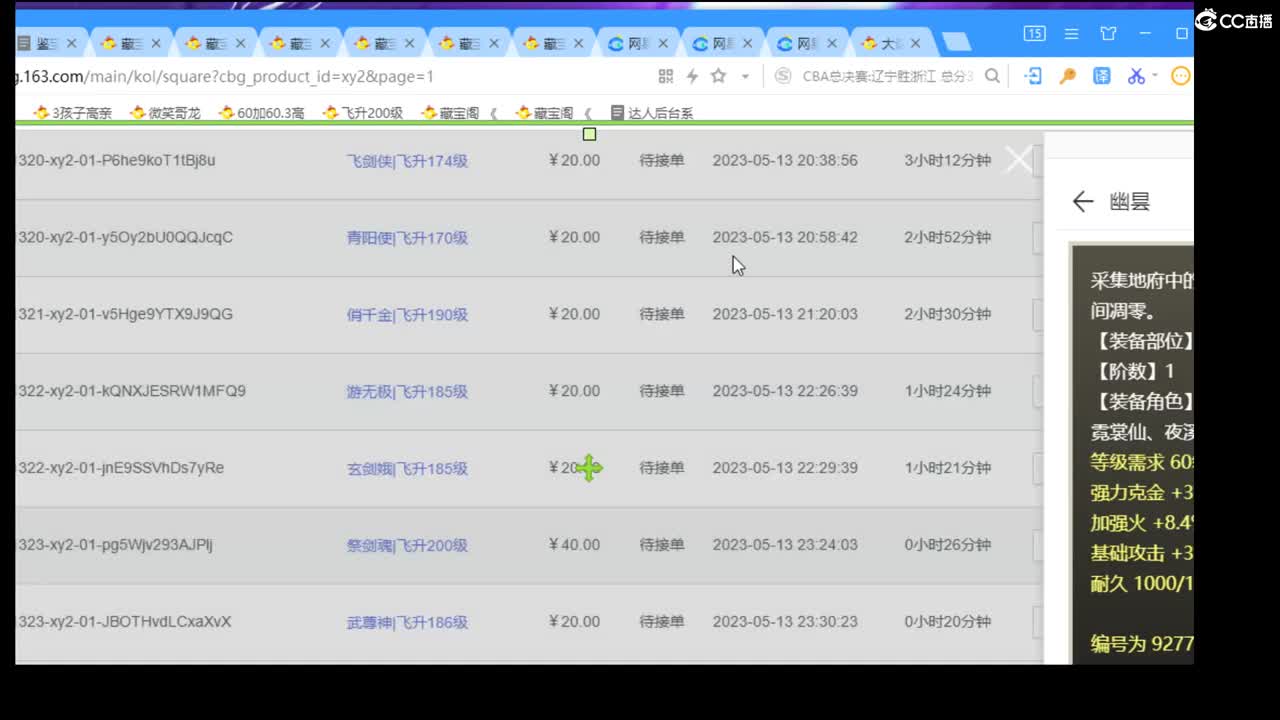Select order ID 323-xy2-01-JBOTHvdLCxaXvX
Screen dimensions: 1280x720
coord(124,622)
